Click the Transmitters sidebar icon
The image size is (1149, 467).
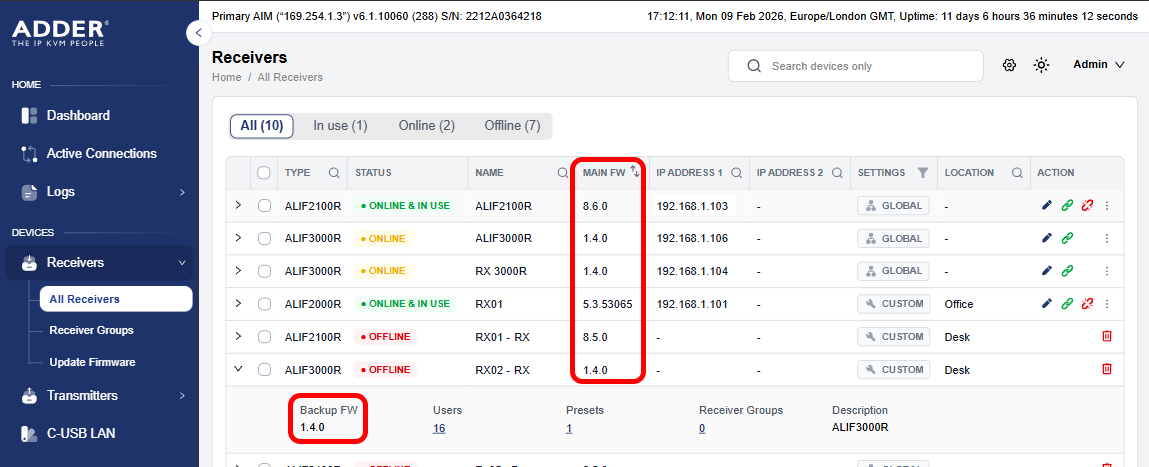pyautogui.click(x=29, y=396)
